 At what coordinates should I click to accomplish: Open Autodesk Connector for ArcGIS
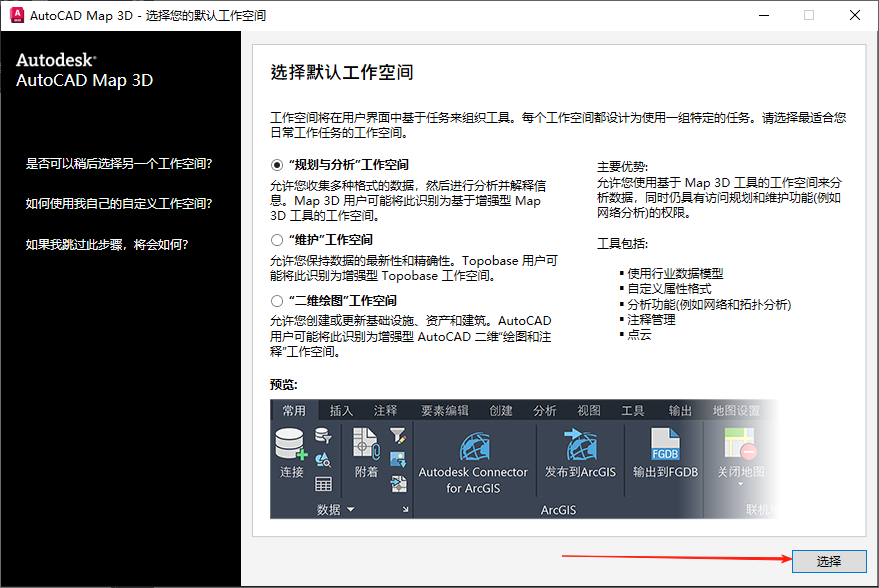point(474,448)
